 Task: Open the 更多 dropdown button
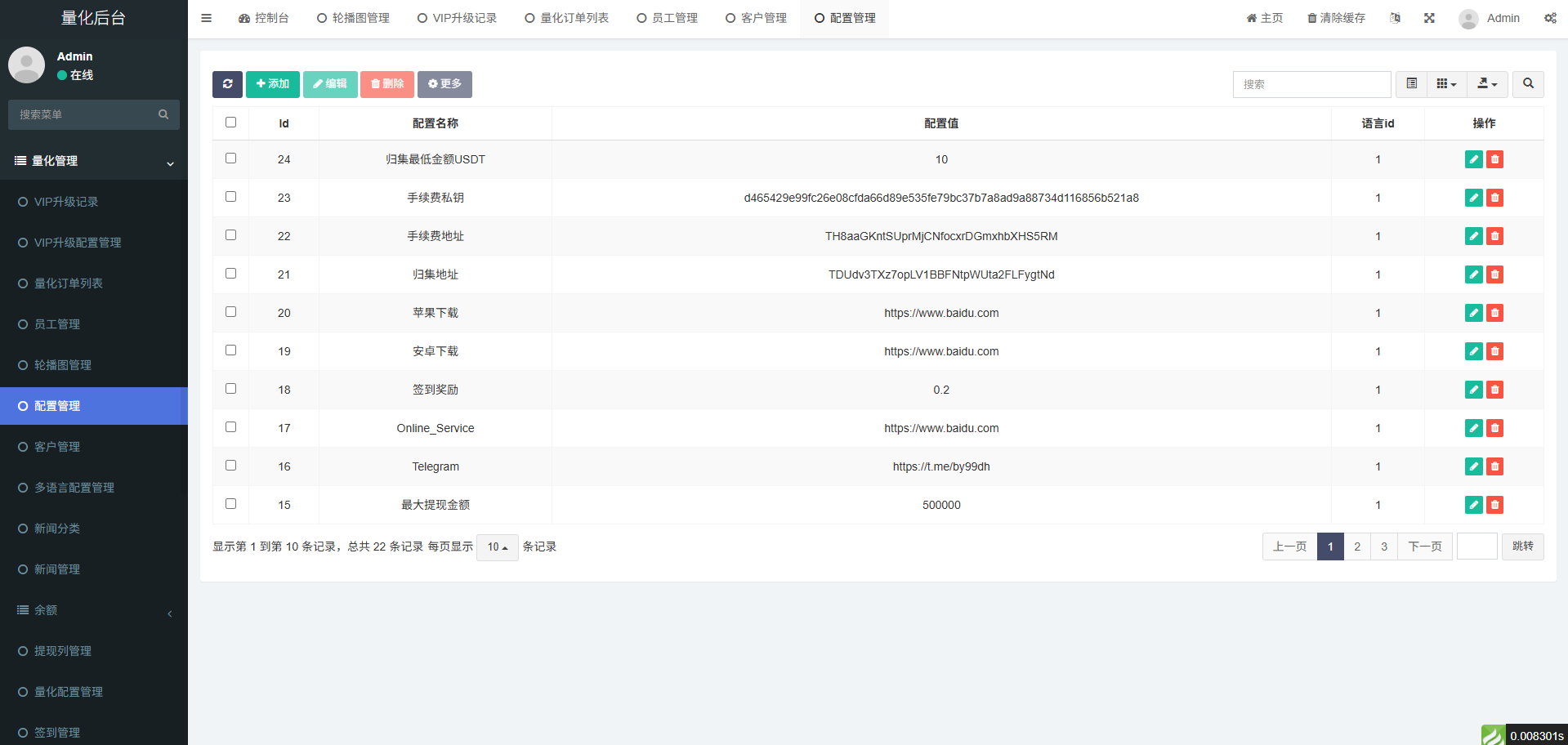coord(444,84)
